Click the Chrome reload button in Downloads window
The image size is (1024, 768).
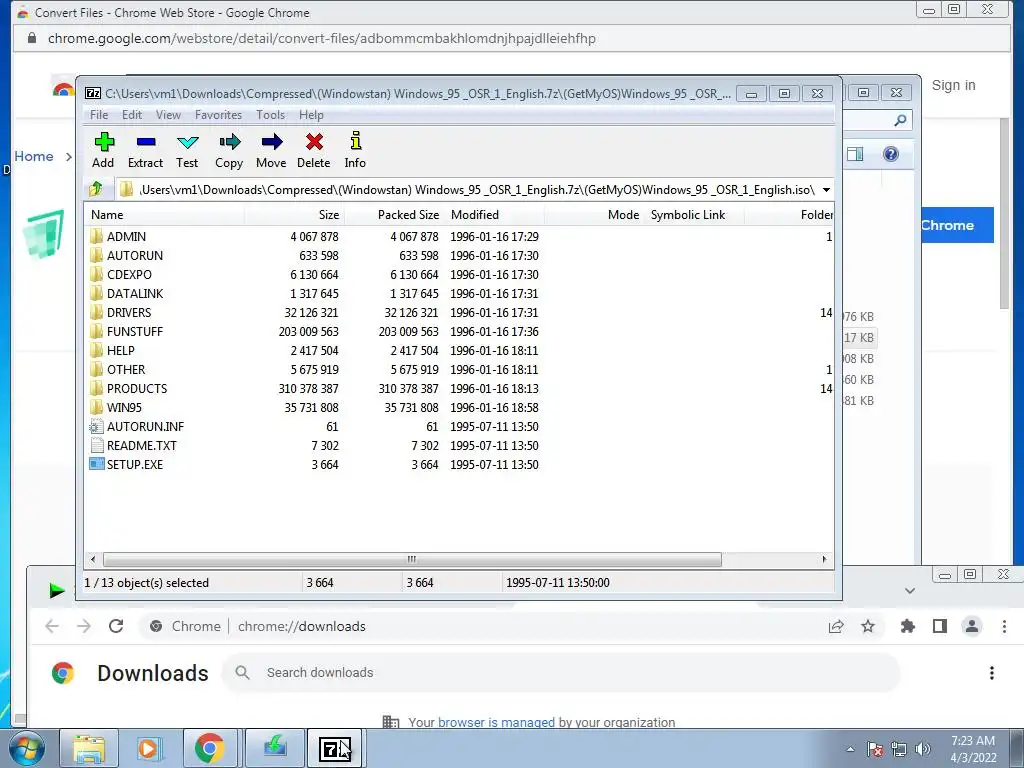[116, 626]
